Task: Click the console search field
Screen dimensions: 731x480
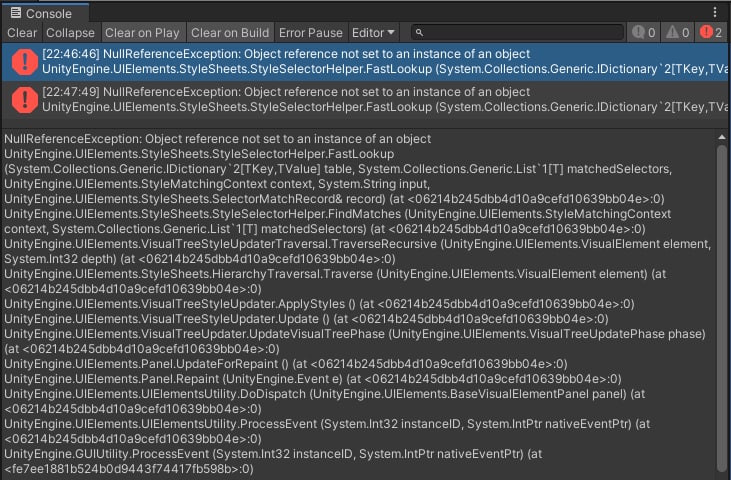Action: tap(517, 33)
